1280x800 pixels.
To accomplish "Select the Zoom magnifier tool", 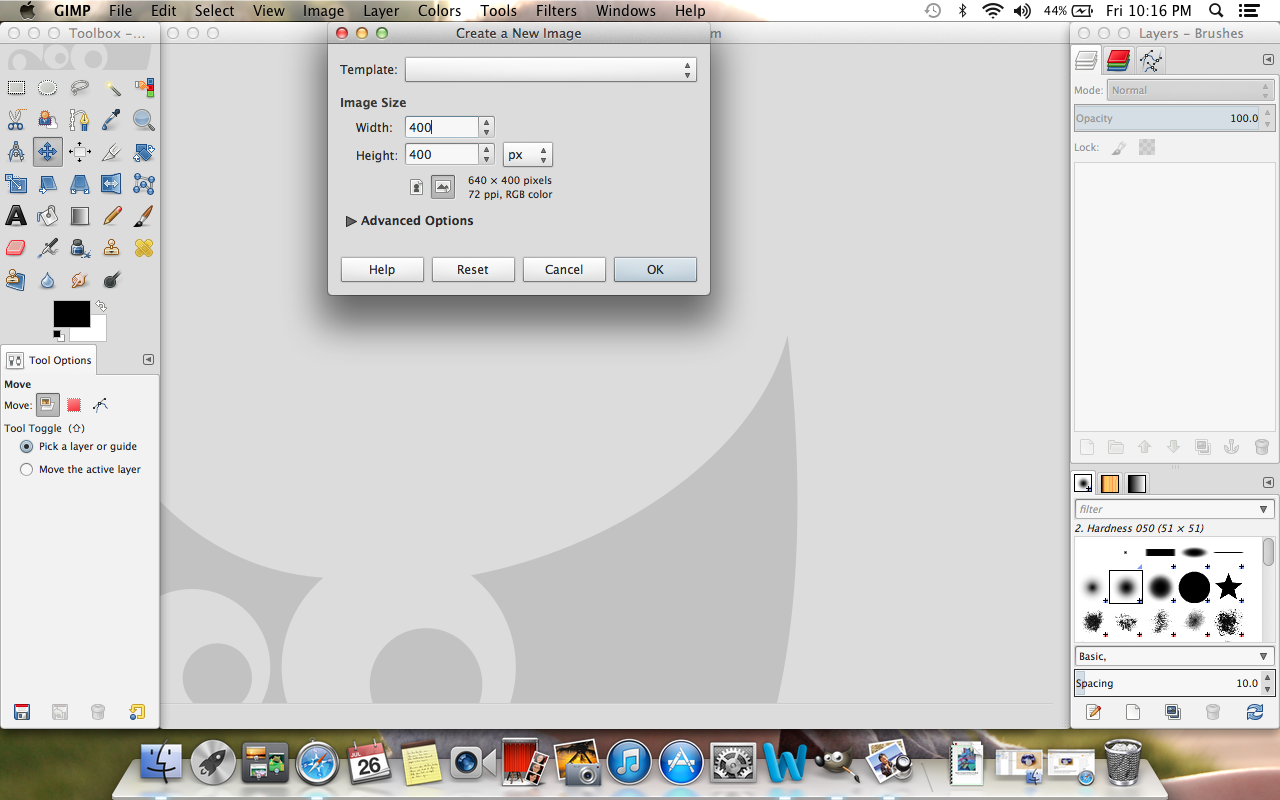I will tap(144, 120).
